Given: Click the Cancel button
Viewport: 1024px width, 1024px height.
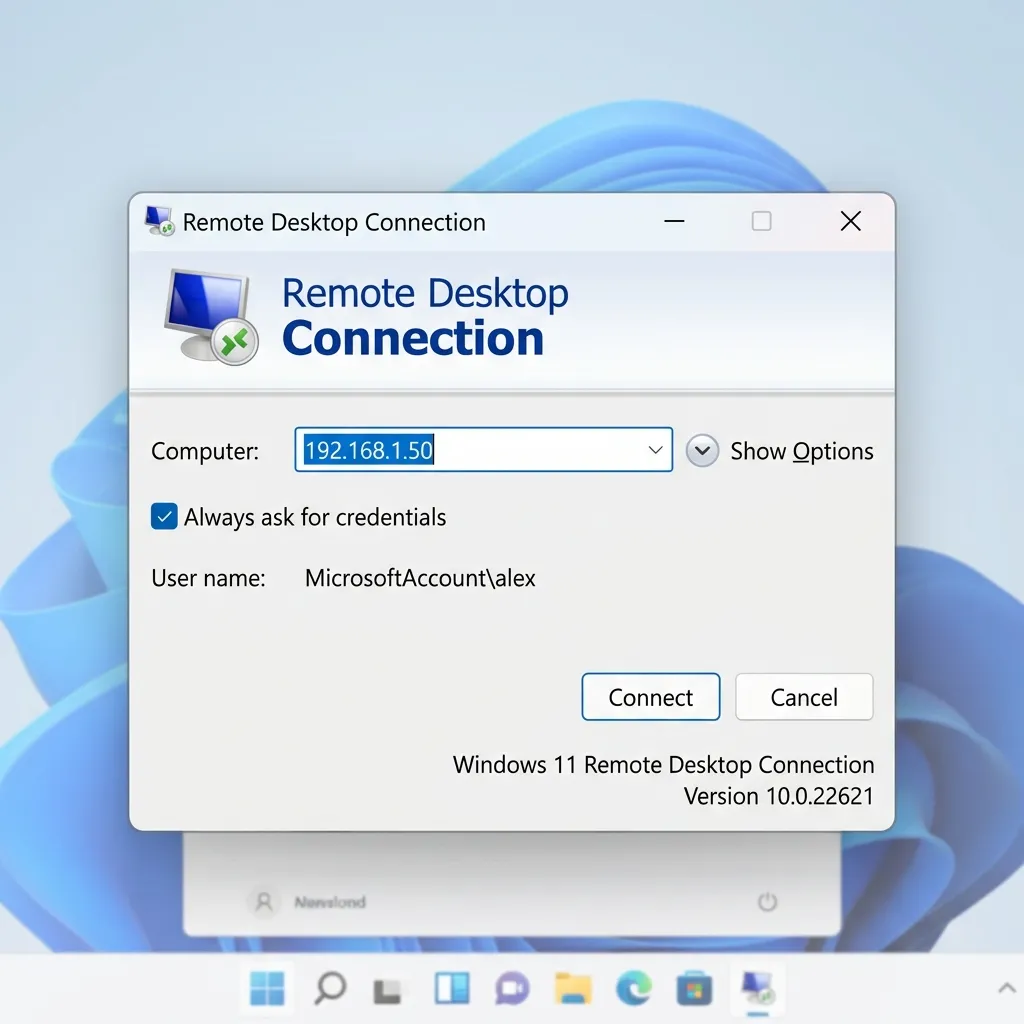Looking at the screenshot, I should [x=804, y=697].
